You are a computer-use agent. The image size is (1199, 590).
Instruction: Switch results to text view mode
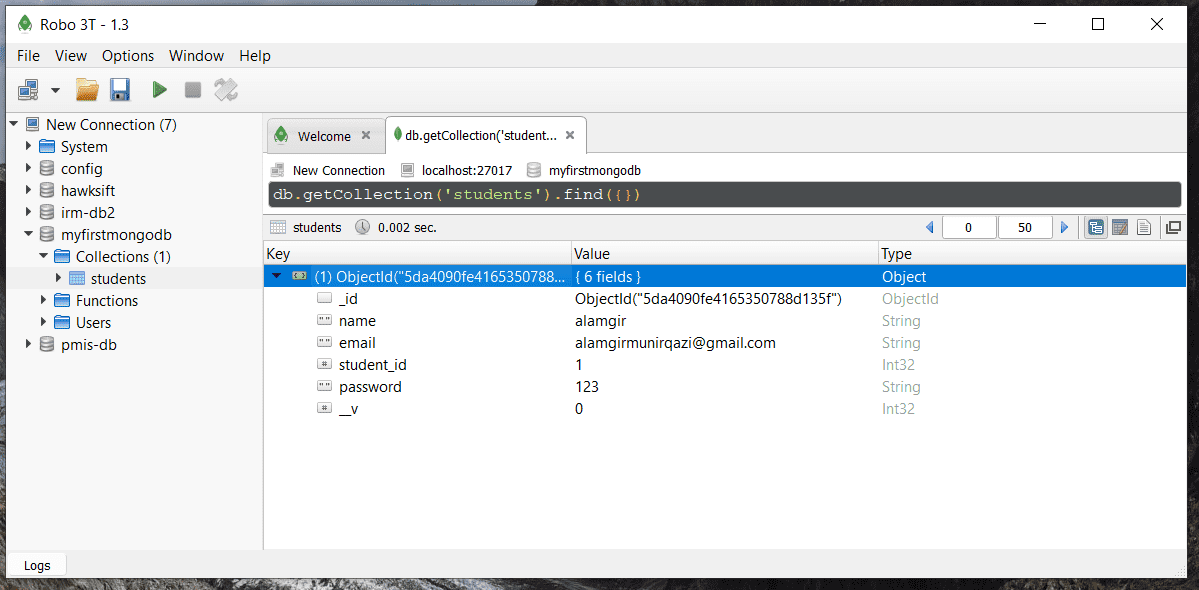[x=1144, y=227]
